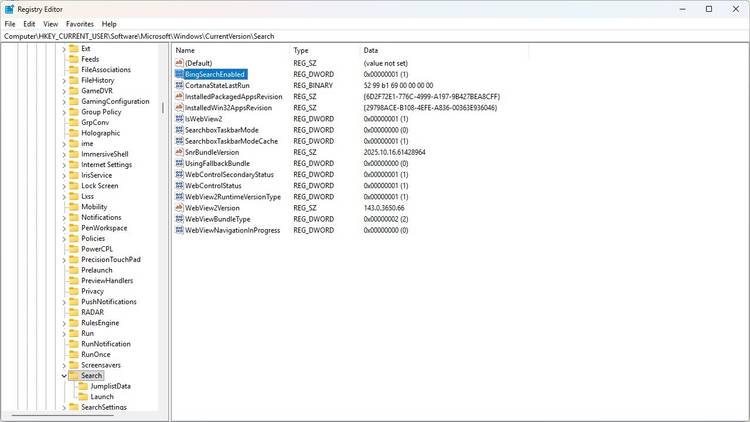This screenshot has height=422, width=750.
Task: Click the string icon beside SnrBundleVersion
Action: [x=179, y=152]
